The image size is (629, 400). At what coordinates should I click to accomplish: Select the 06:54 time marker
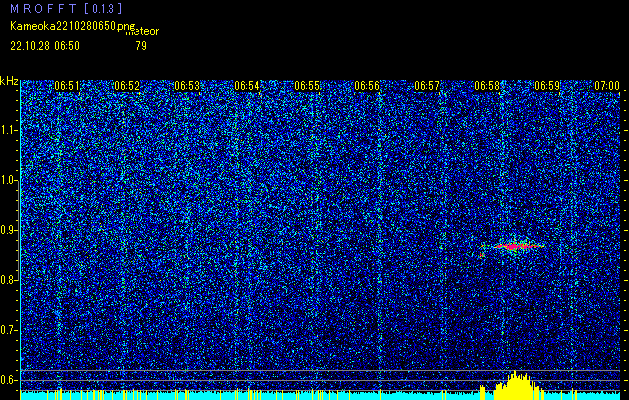pos(247,86)
